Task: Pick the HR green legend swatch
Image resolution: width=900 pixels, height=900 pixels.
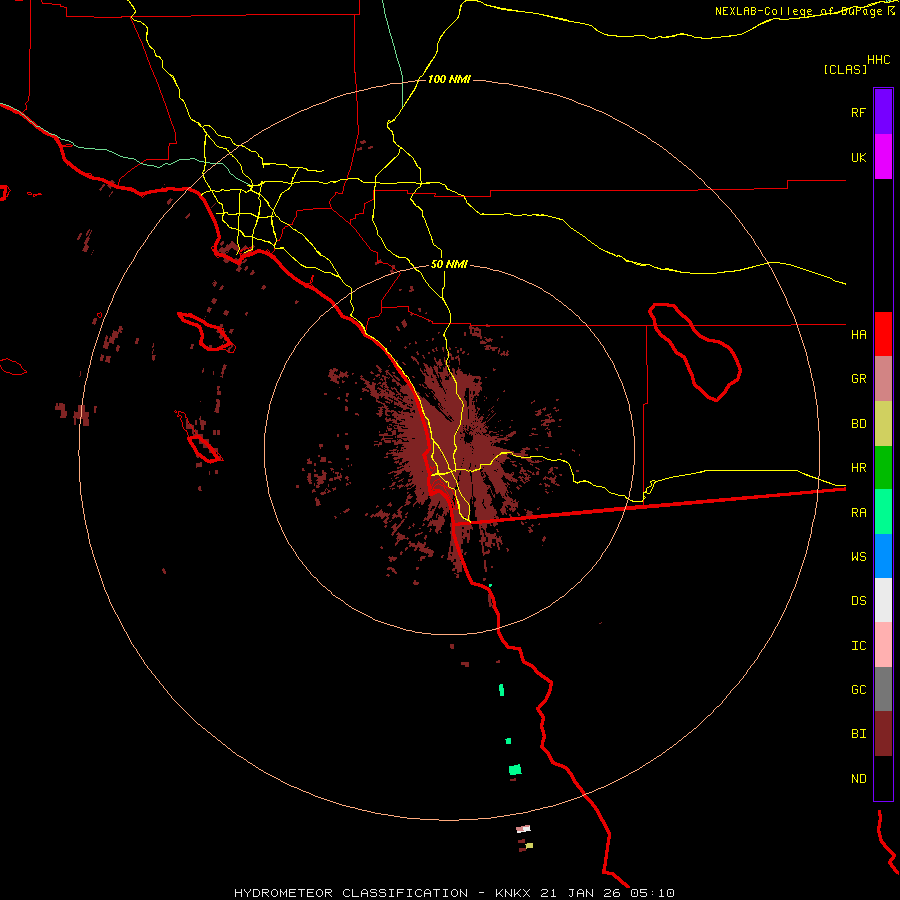Action: point(883,468)
